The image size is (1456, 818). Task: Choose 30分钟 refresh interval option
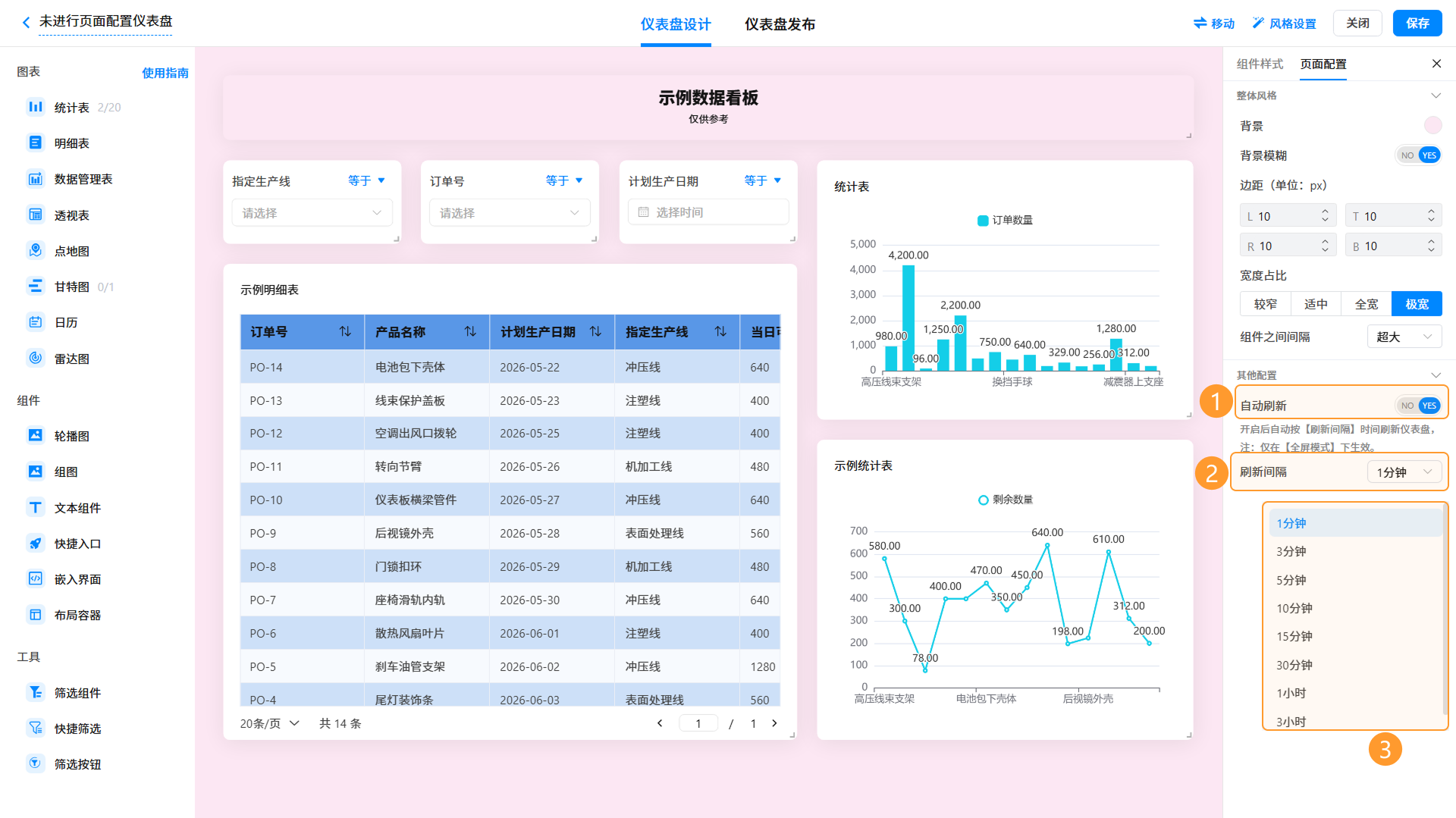pyautogui.click(x=1355, y=665)
